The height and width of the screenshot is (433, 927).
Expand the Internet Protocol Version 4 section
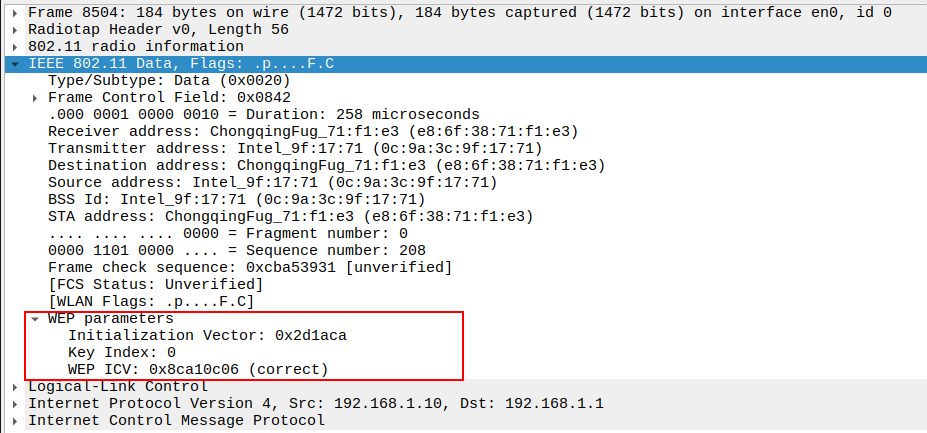click(x=15, y=404)
